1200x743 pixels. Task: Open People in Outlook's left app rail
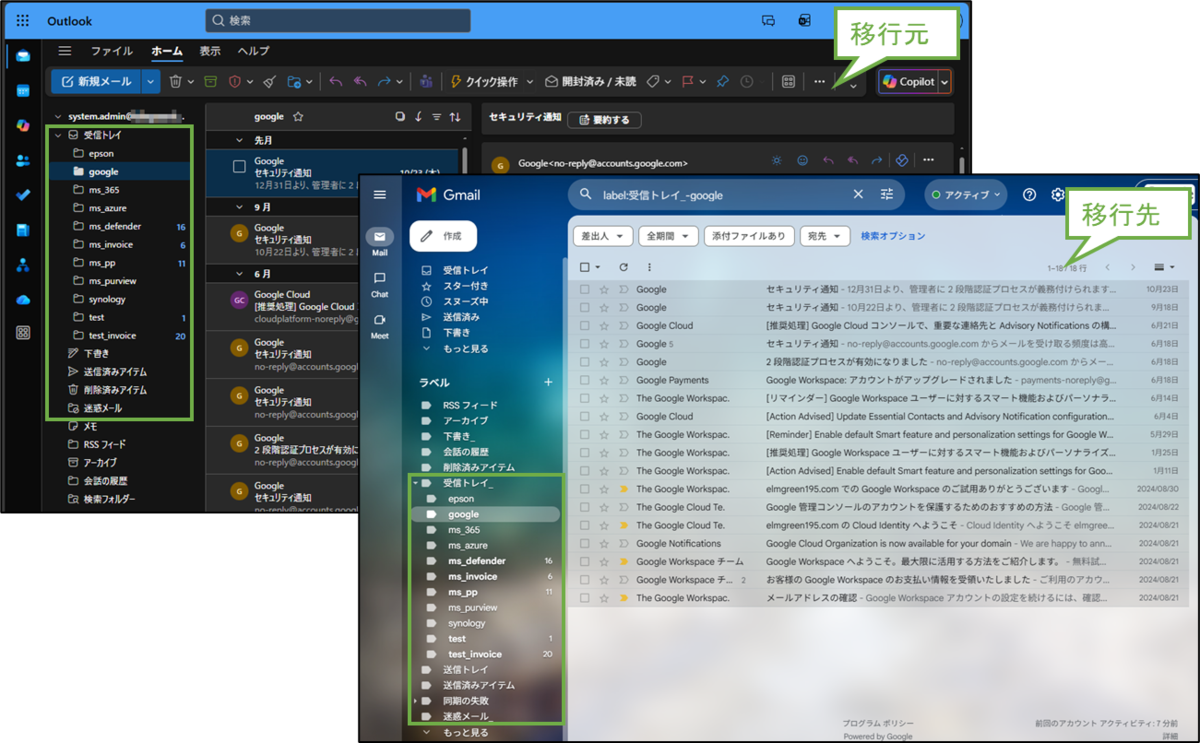[23, 160]
